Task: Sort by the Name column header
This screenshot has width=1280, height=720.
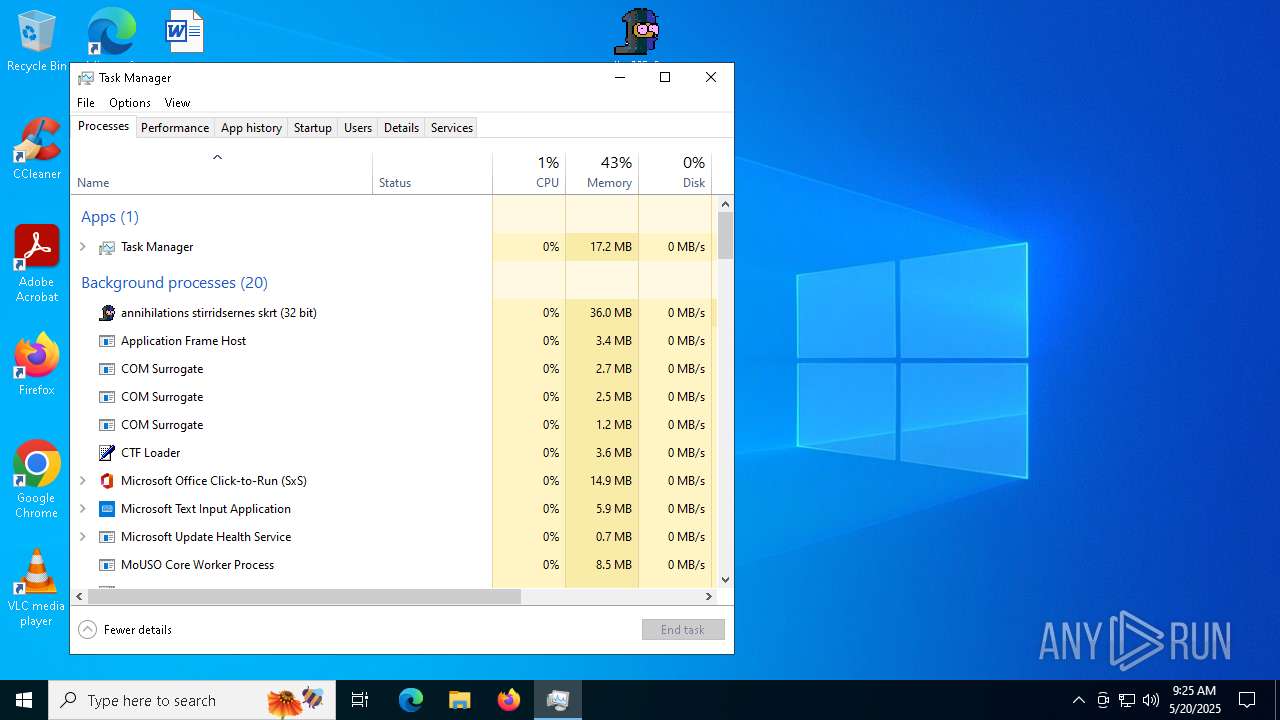Action: [x=221, y=173]
